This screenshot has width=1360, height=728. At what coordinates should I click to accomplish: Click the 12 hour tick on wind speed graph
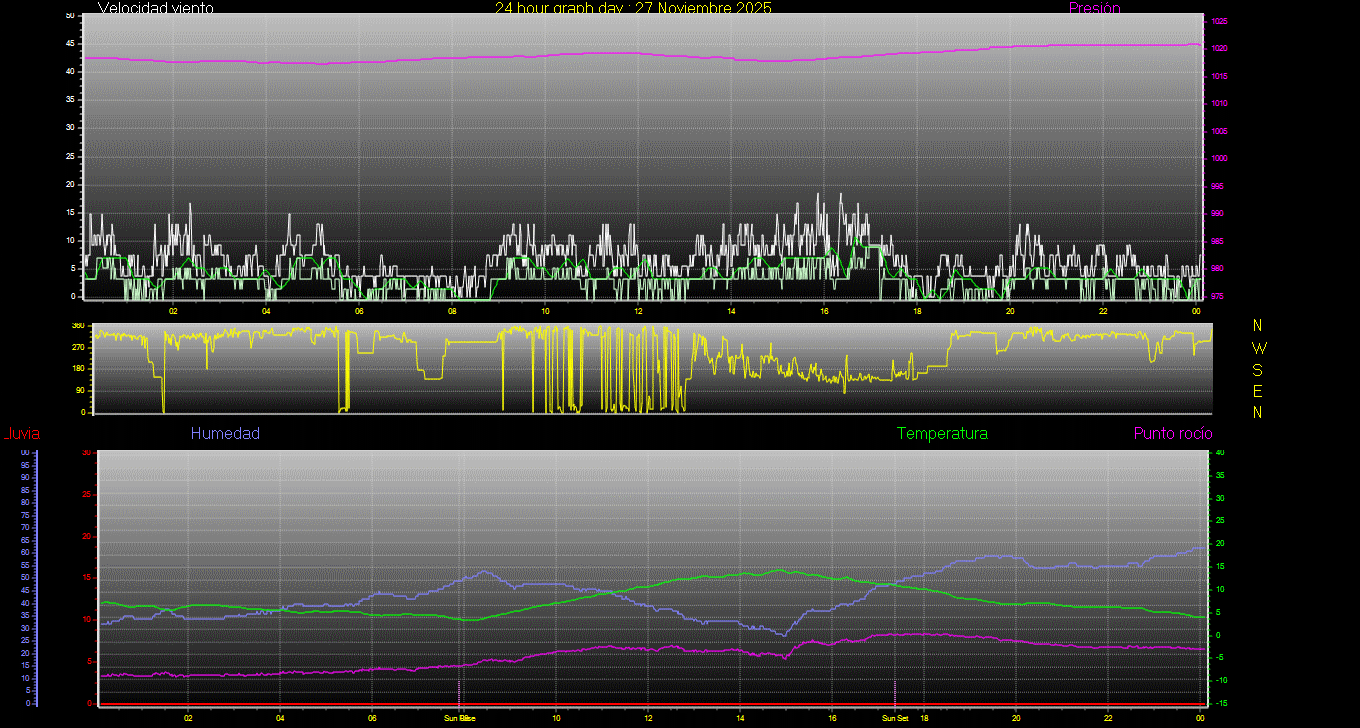(x=638, y=310)
